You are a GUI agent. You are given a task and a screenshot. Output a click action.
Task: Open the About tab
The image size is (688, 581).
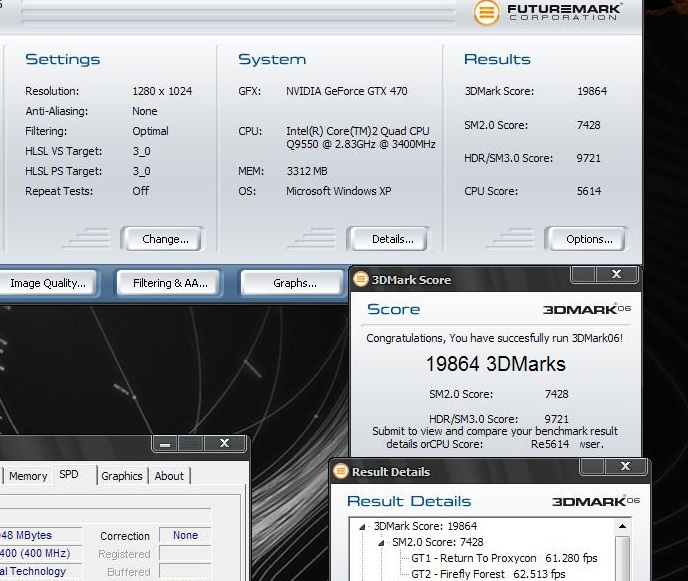(x=169, y=476)
